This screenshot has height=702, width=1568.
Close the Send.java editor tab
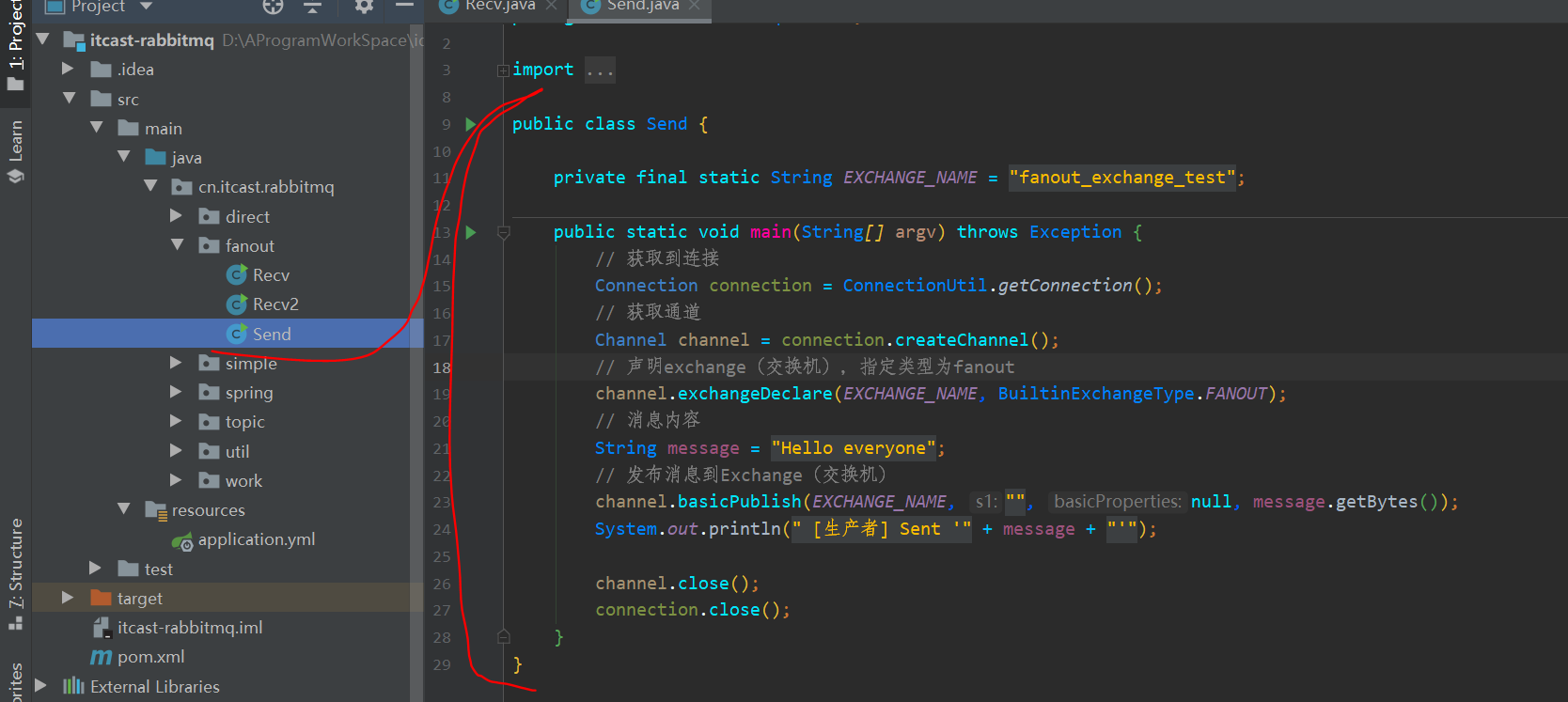tap(694, 6)
